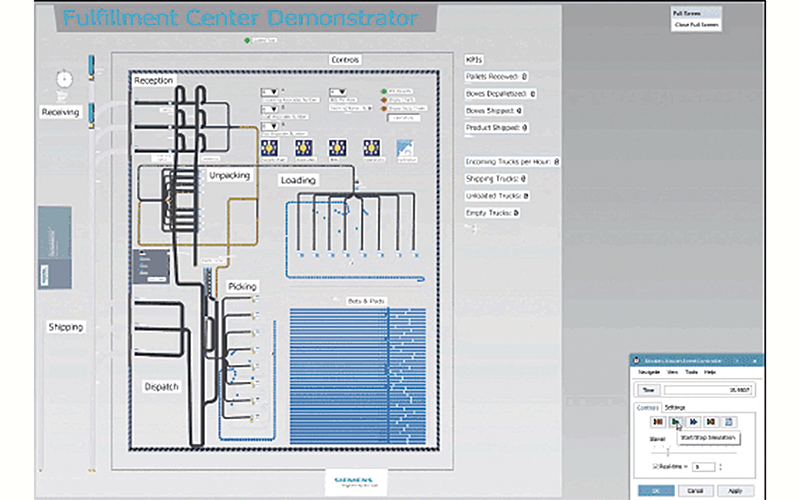This screenshot has width=800, height=500.
Task: Click the Step simulation icon
Action: coord(711,423)
